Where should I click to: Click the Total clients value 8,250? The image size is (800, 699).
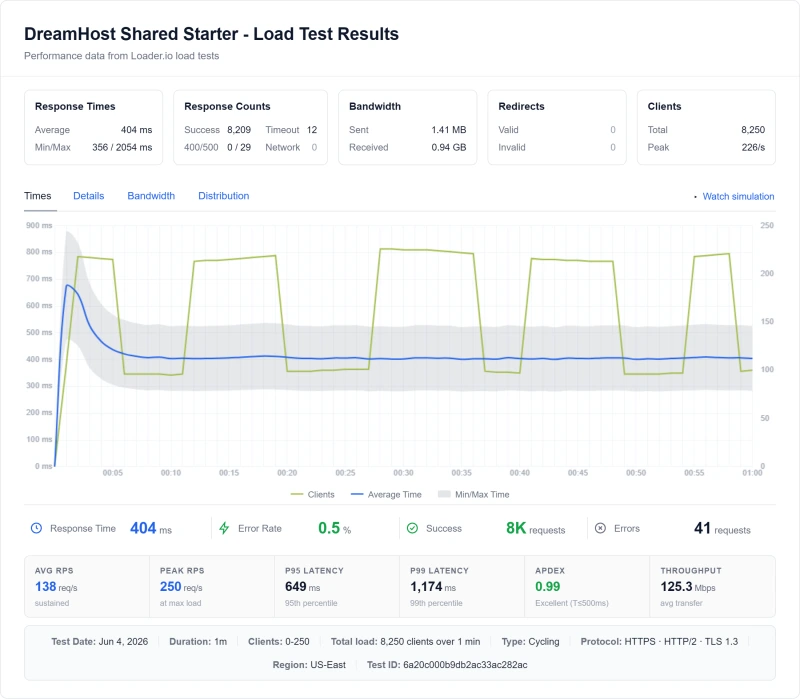[753, 130]
